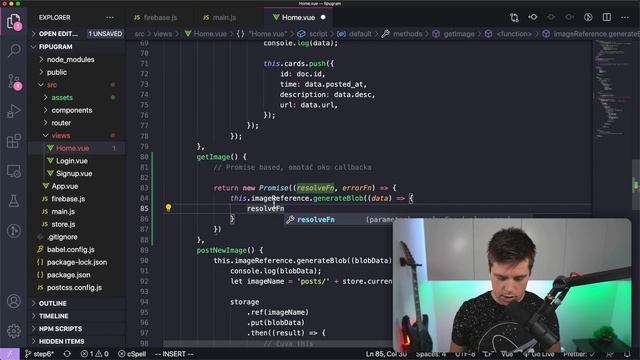The width and height of the screenshot is (640, 360).
Task: Open package-lock.json in the file tree
Action: click(77, 262)
